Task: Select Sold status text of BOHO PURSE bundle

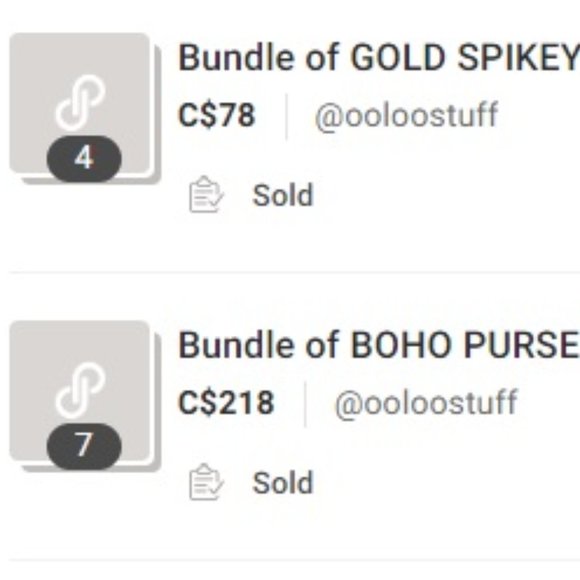Action: 283,483
